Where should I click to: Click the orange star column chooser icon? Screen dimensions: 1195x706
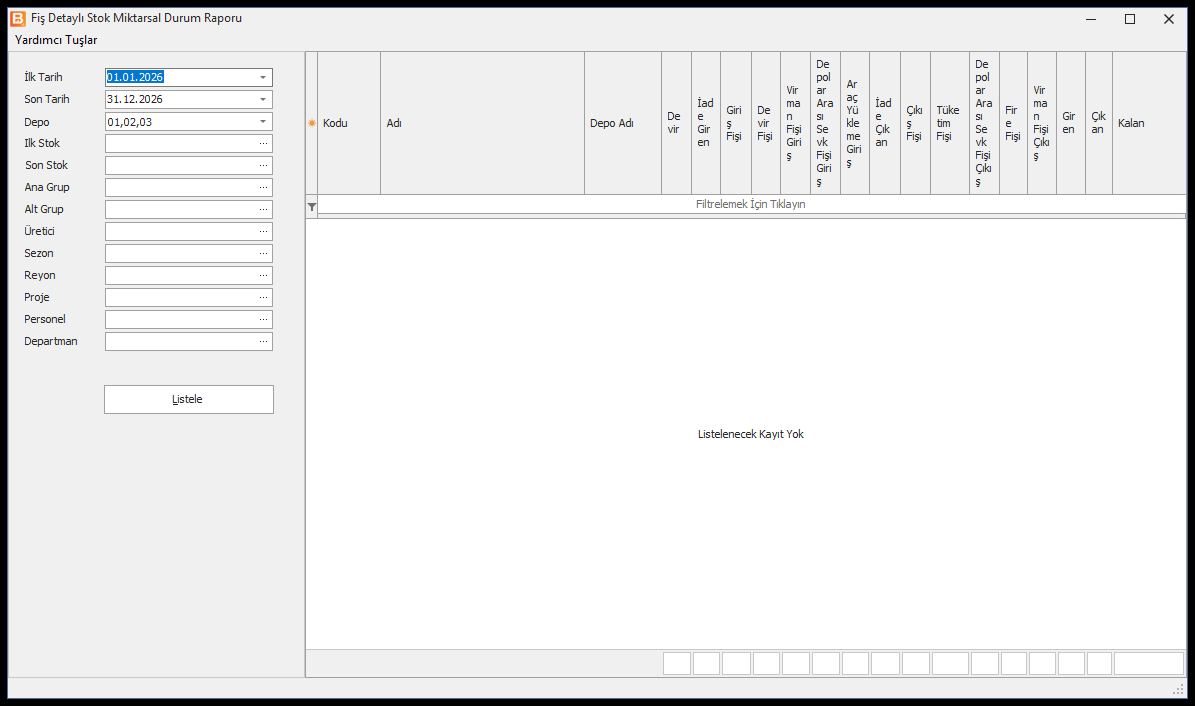coord(312,123)
